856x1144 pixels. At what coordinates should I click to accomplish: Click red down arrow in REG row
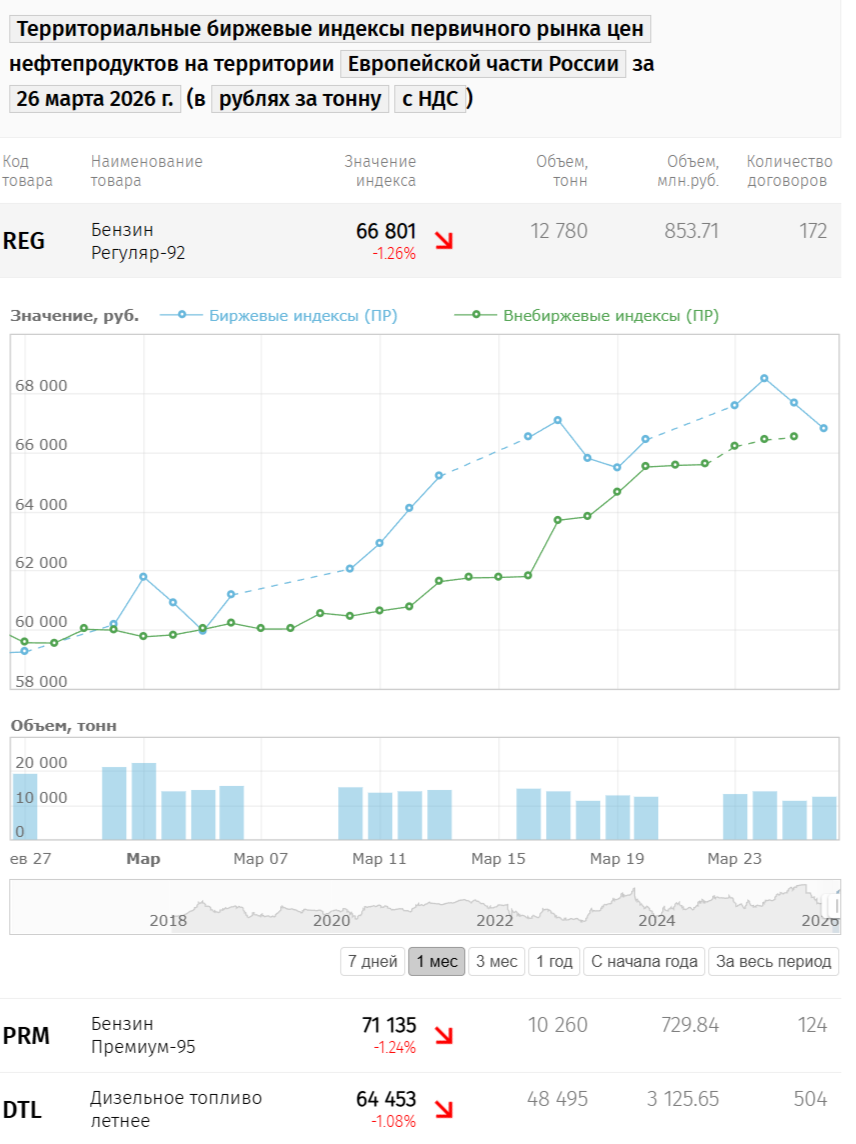pyautogui.click(x=443, y=240)
